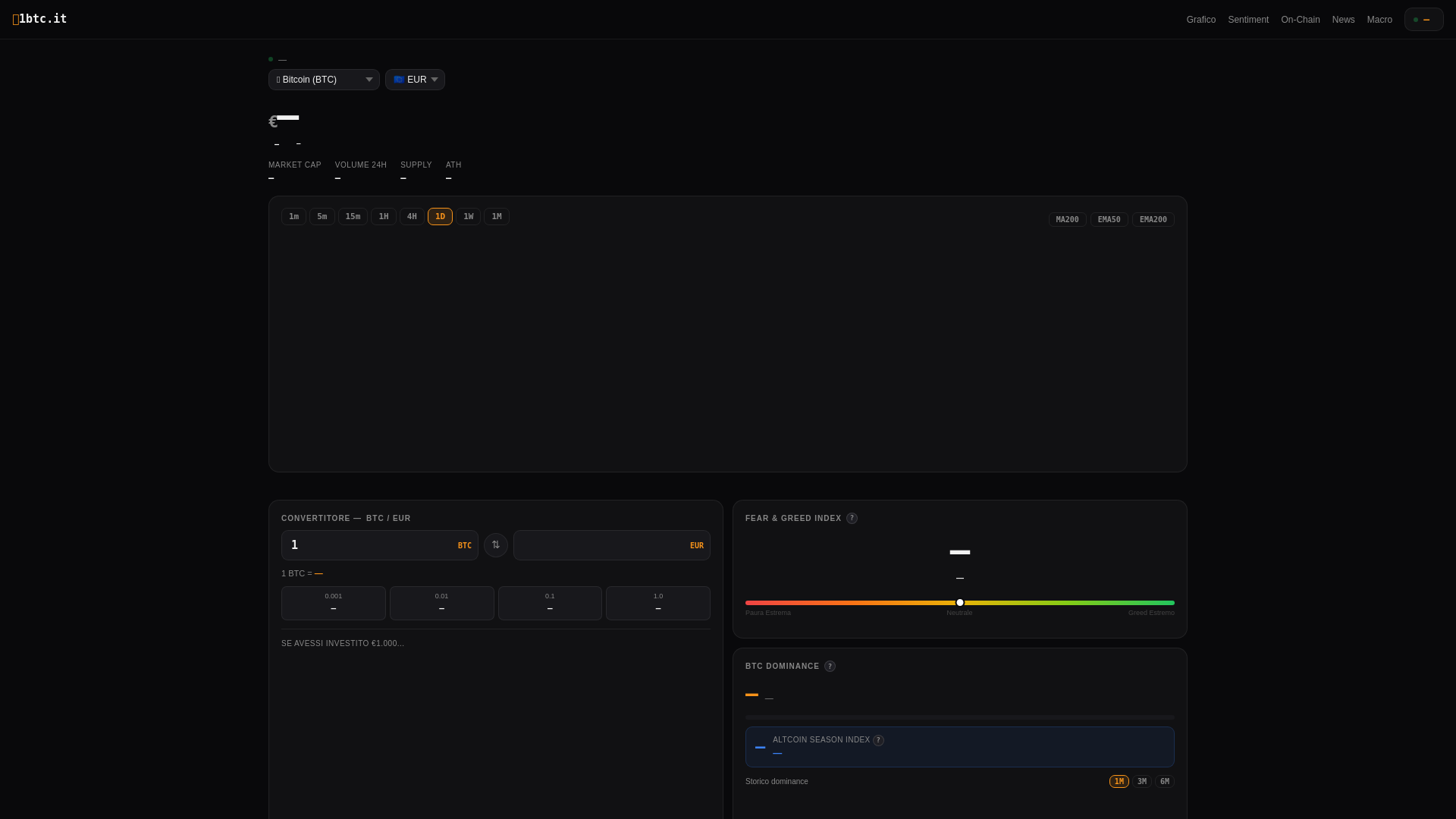
Task: Click the BTC amount input field
Action: [x=379, y=545]
